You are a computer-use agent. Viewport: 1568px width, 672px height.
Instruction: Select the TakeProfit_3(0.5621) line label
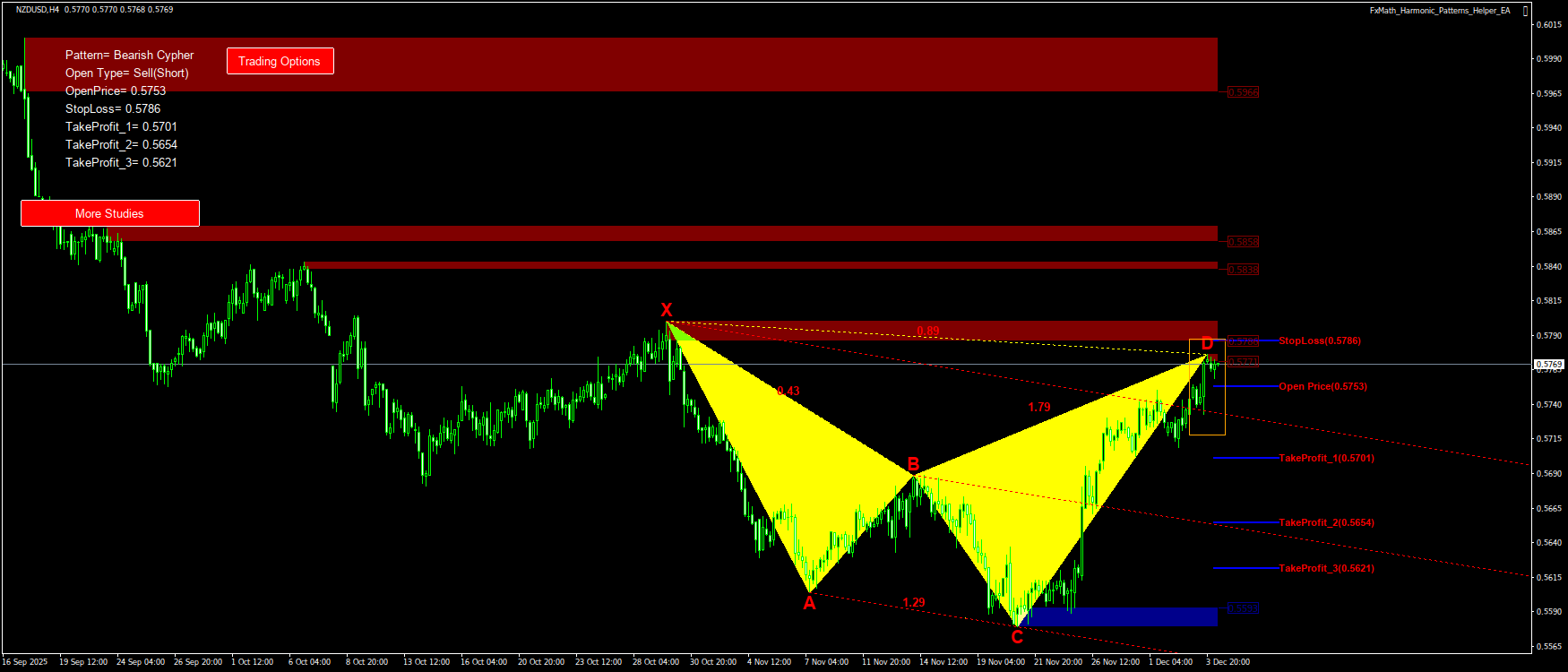tap(1327, 568)
